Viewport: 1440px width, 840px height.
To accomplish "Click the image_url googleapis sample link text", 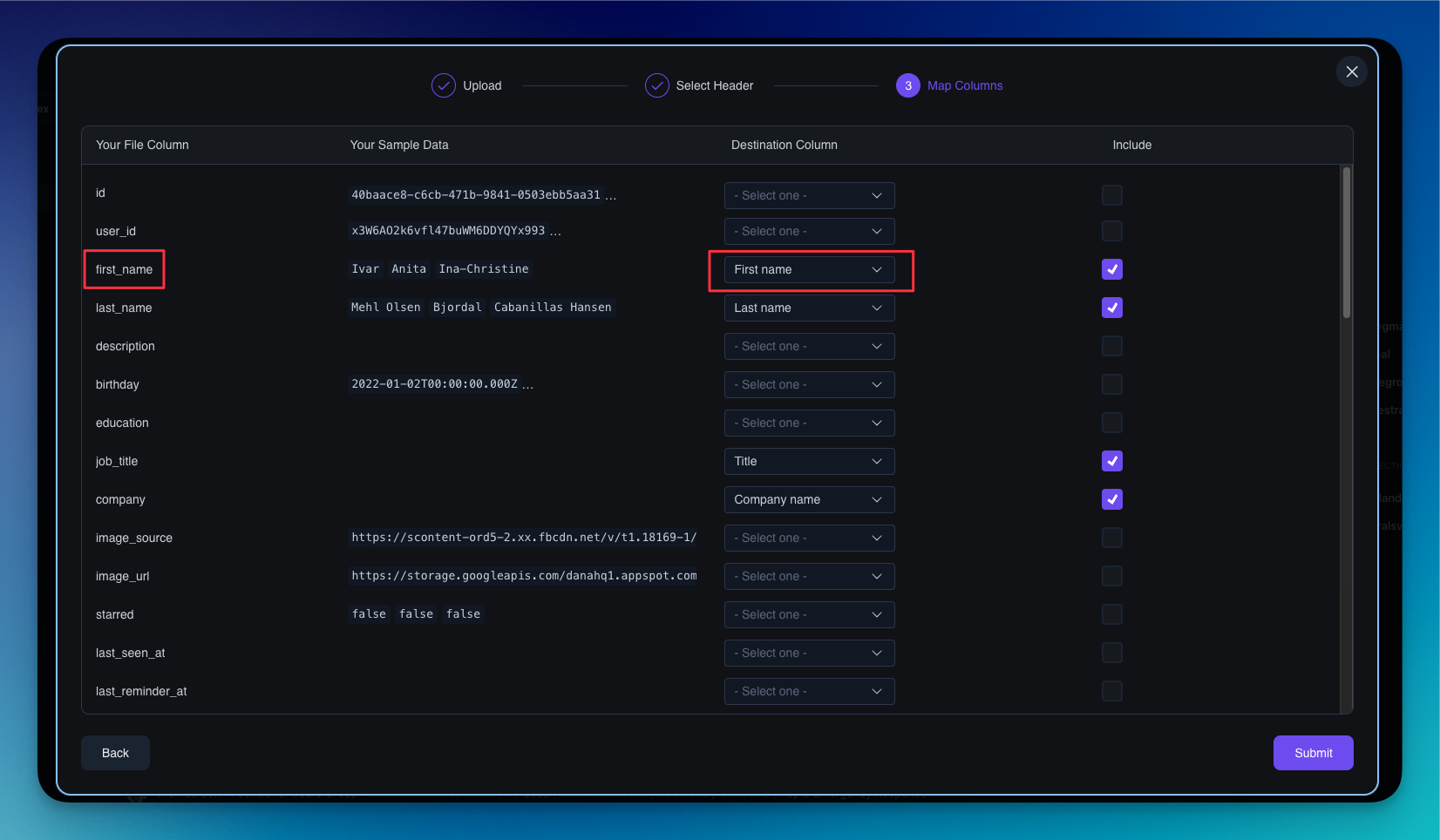I will (x=524, y=575).
